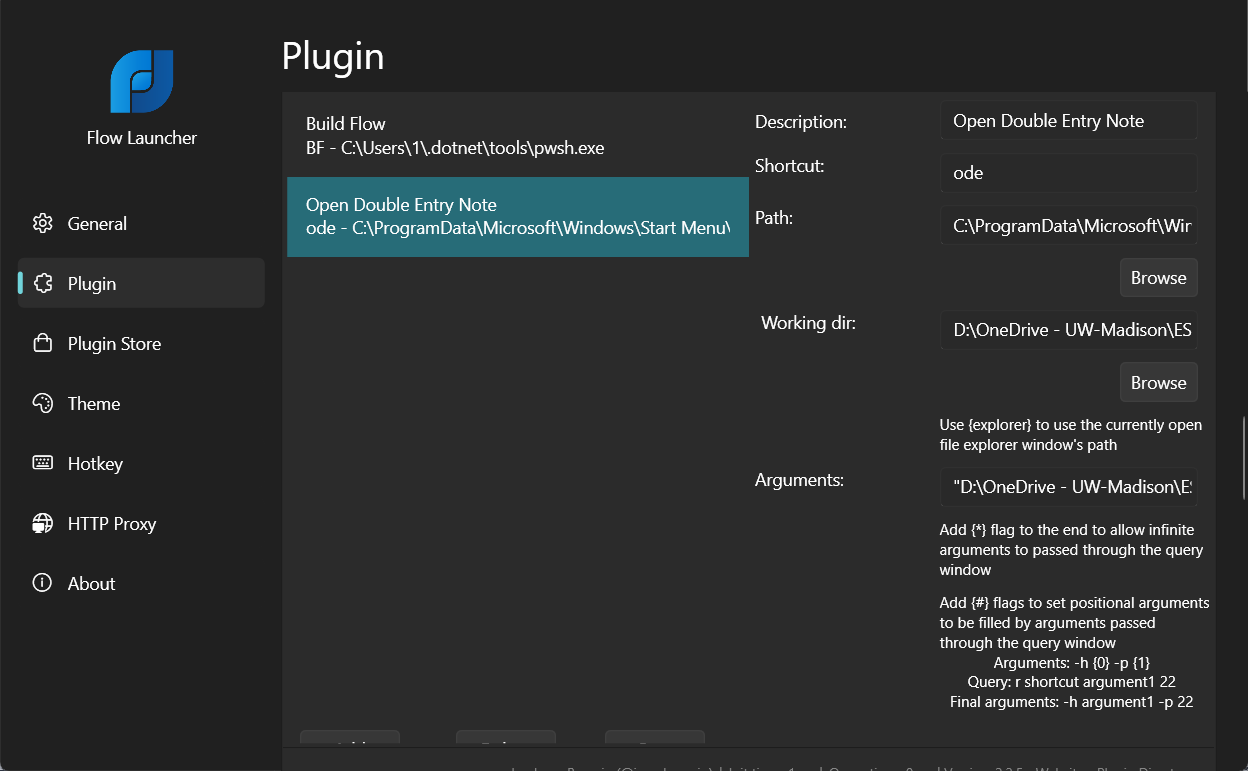Screen dimensions: 1248x771
Task: Open the General settings section
Action: pyautogui.click(x=141, y=223)
